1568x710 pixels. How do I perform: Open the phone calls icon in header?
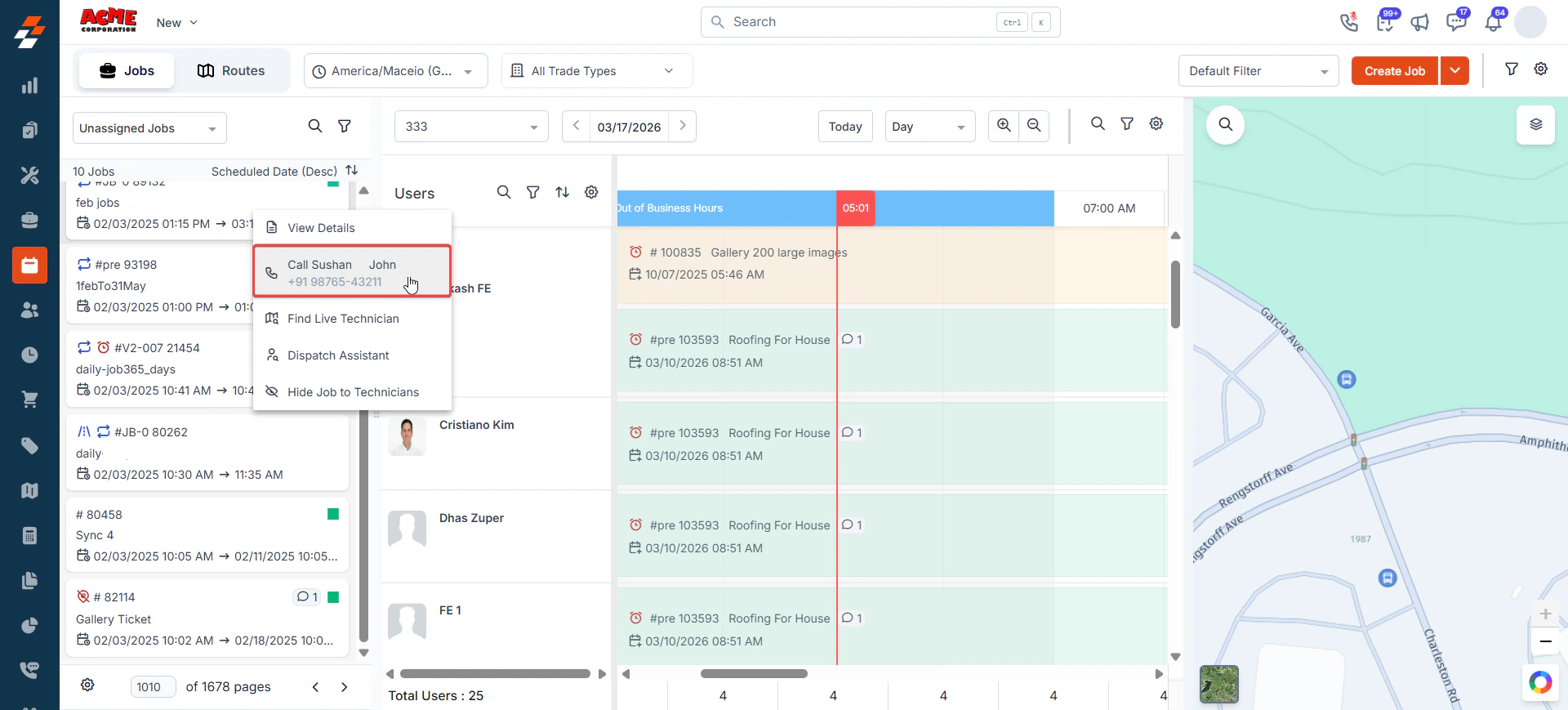1348,22
